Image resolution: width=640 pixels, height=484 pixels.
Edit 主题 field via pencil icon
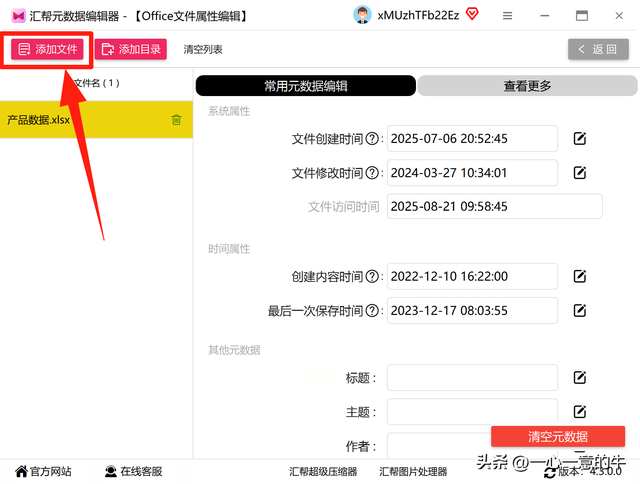[580, 411]
